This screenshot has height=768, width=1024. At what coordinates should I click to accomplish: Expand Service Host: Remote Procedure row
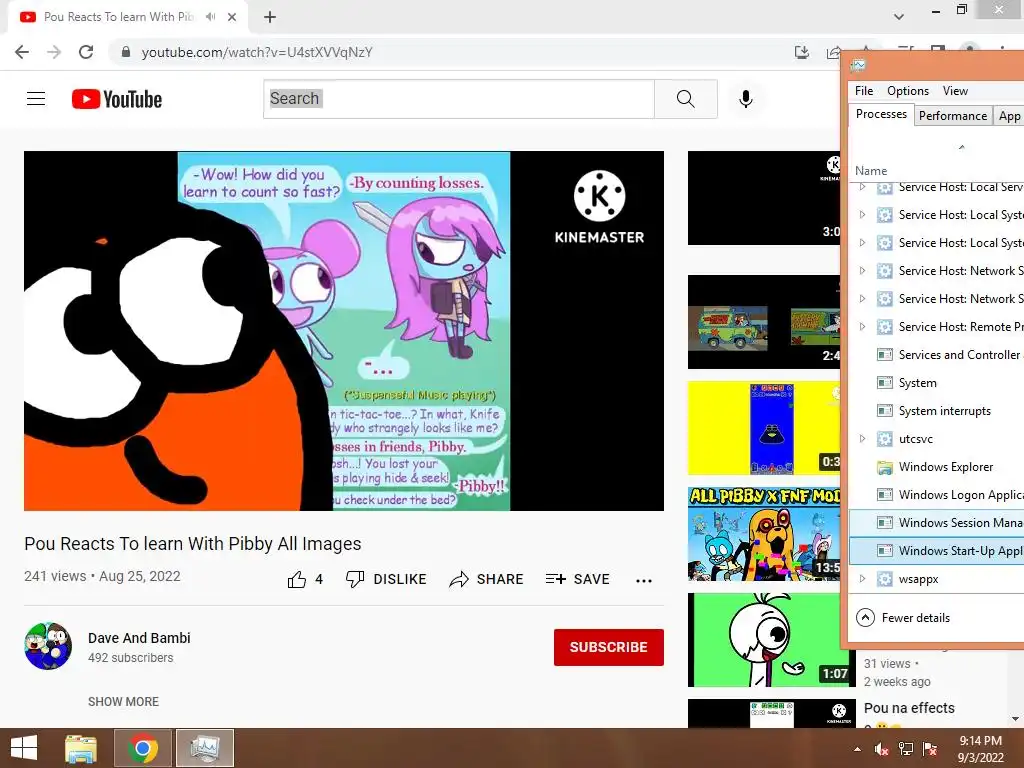863,327
